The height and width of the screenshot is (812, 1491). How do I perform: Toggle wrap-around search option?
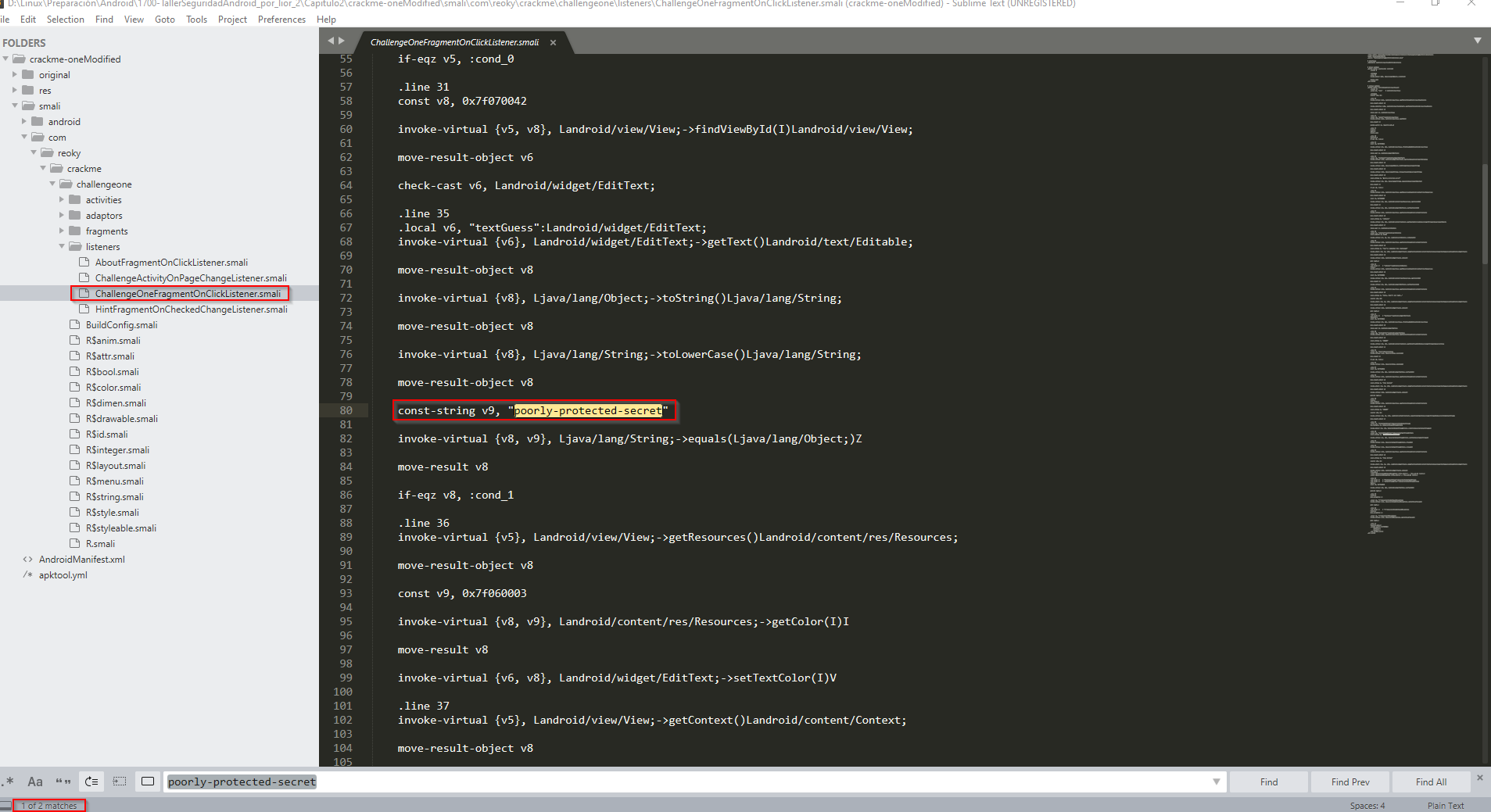click(x=91, y=781)
